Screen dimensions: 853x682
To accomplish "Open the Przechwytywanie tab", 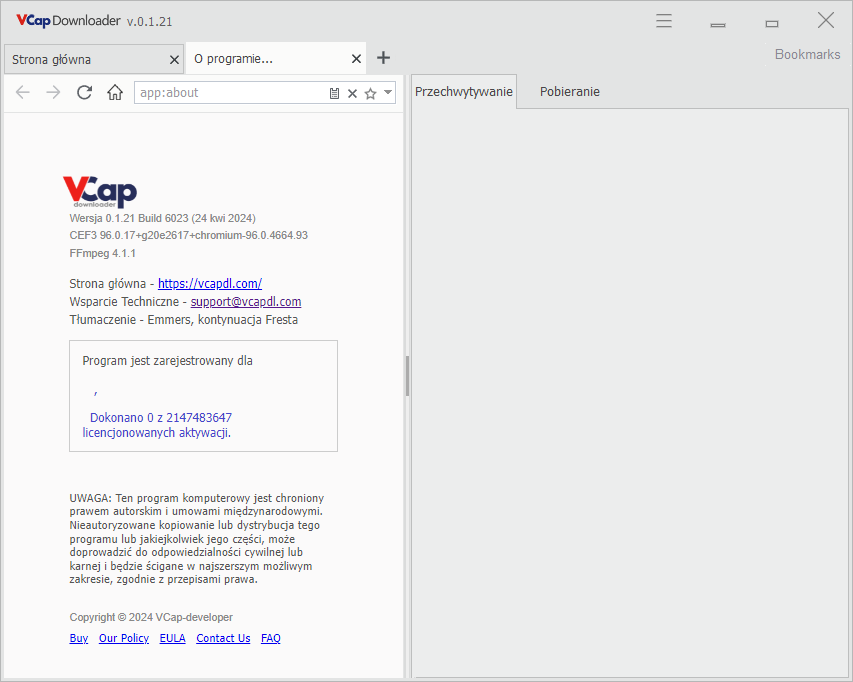I will click(x=463, y=91).
